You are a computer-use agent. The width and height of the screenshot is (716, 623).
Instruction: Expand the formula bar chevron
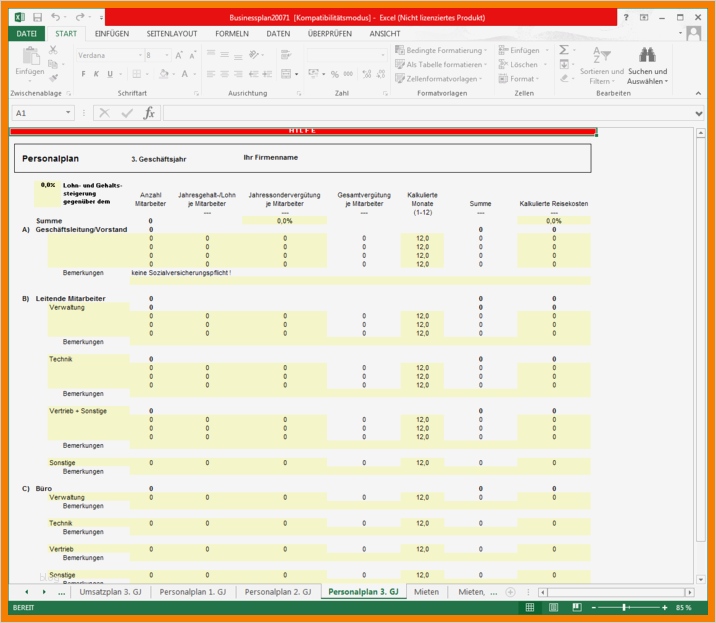(699, 113)
